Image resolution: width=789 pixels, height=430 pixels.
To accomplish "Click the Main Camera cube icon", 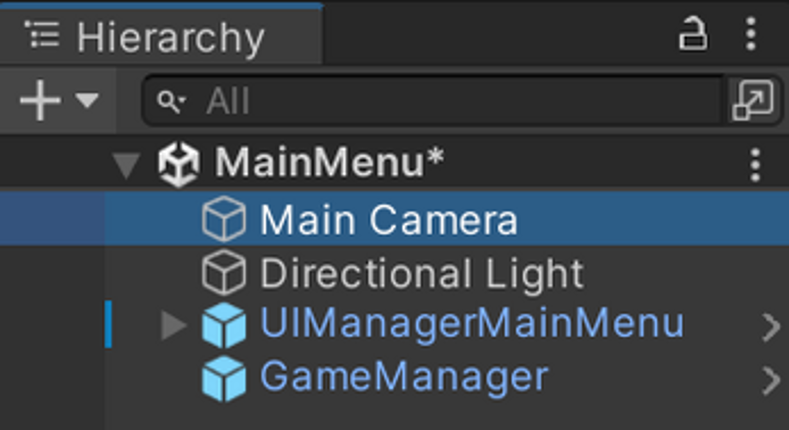I will point(224,219).
